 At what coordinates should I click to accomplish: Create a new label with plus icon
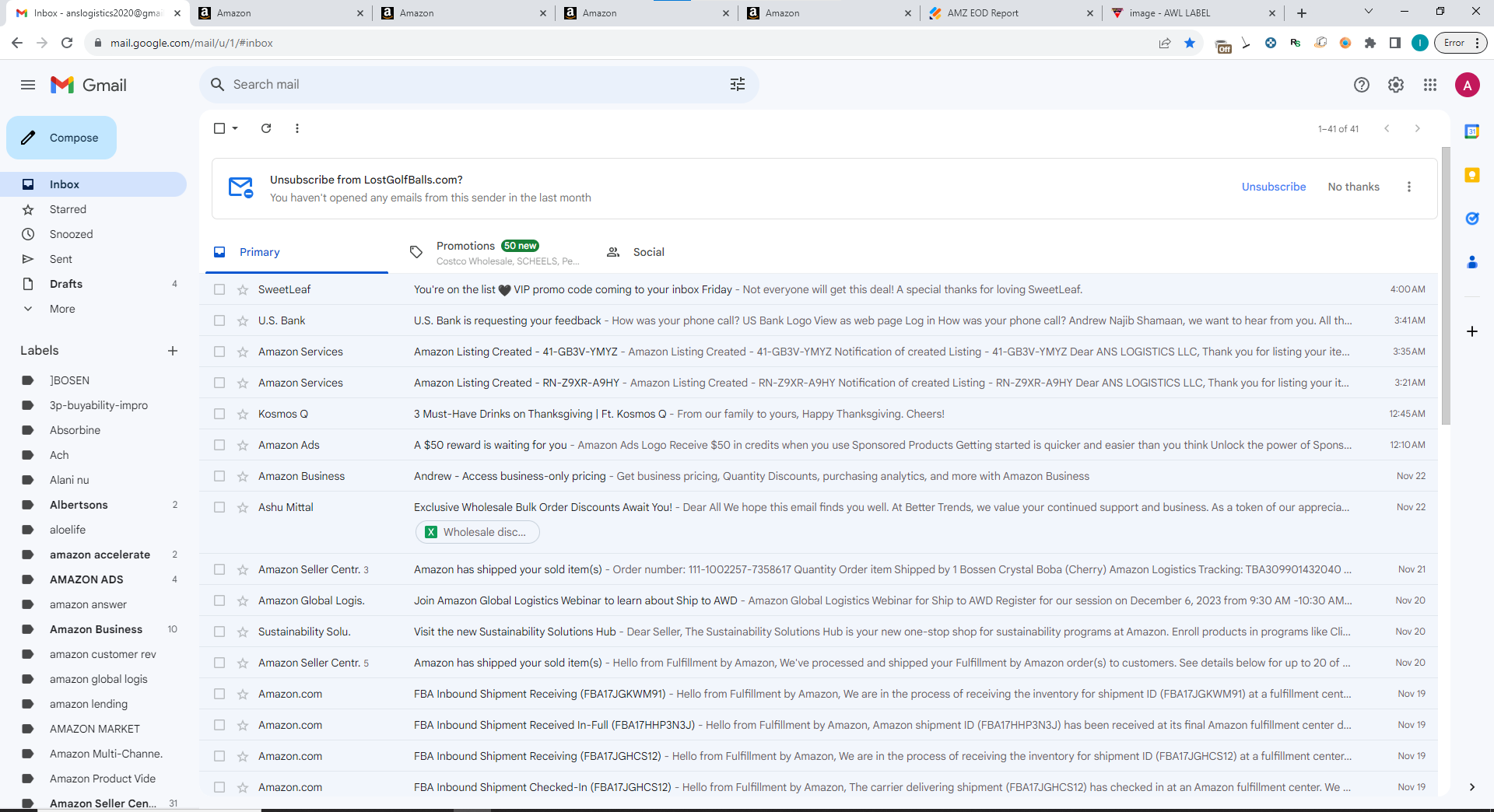173,351
